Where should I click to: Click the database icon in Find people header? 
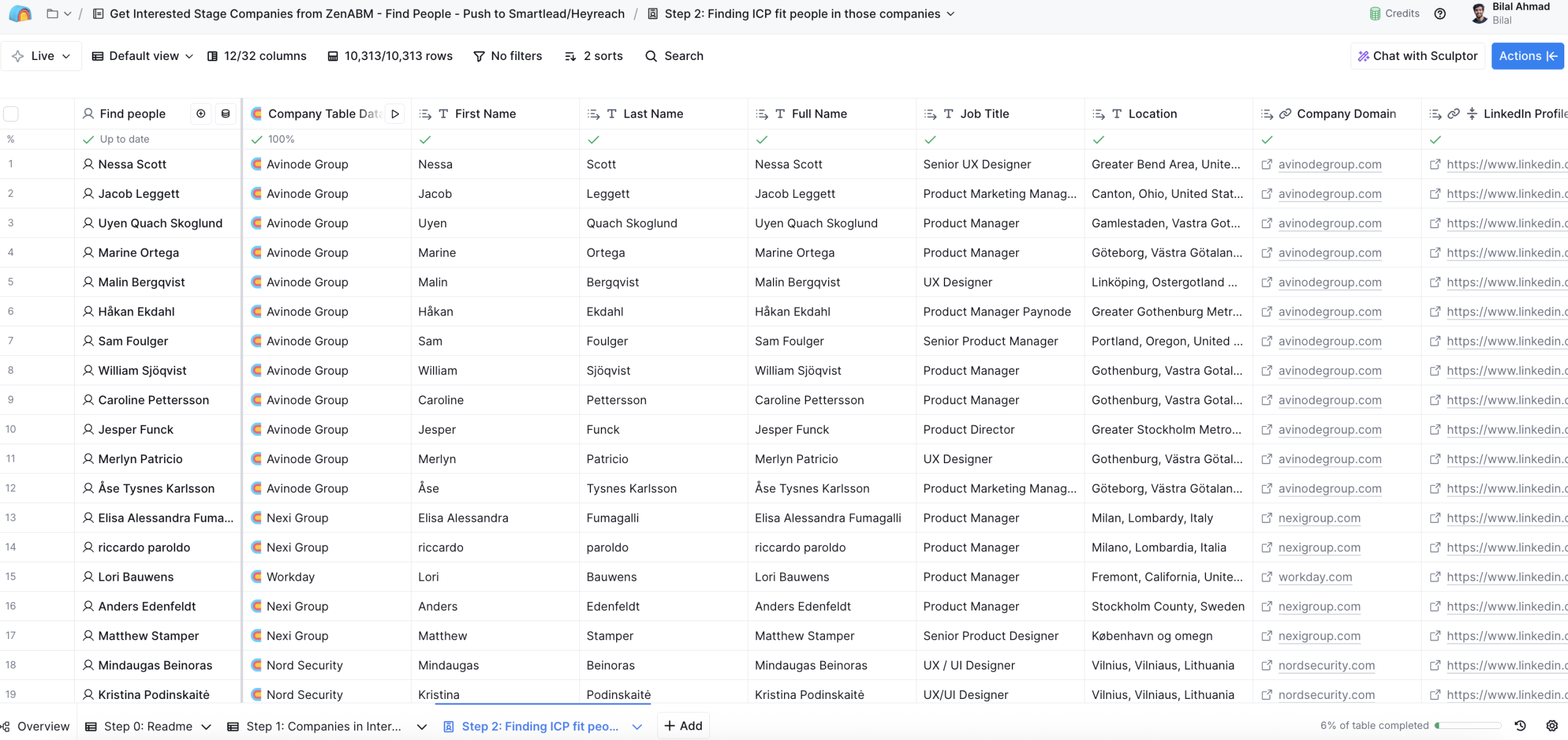pos(225,114)
